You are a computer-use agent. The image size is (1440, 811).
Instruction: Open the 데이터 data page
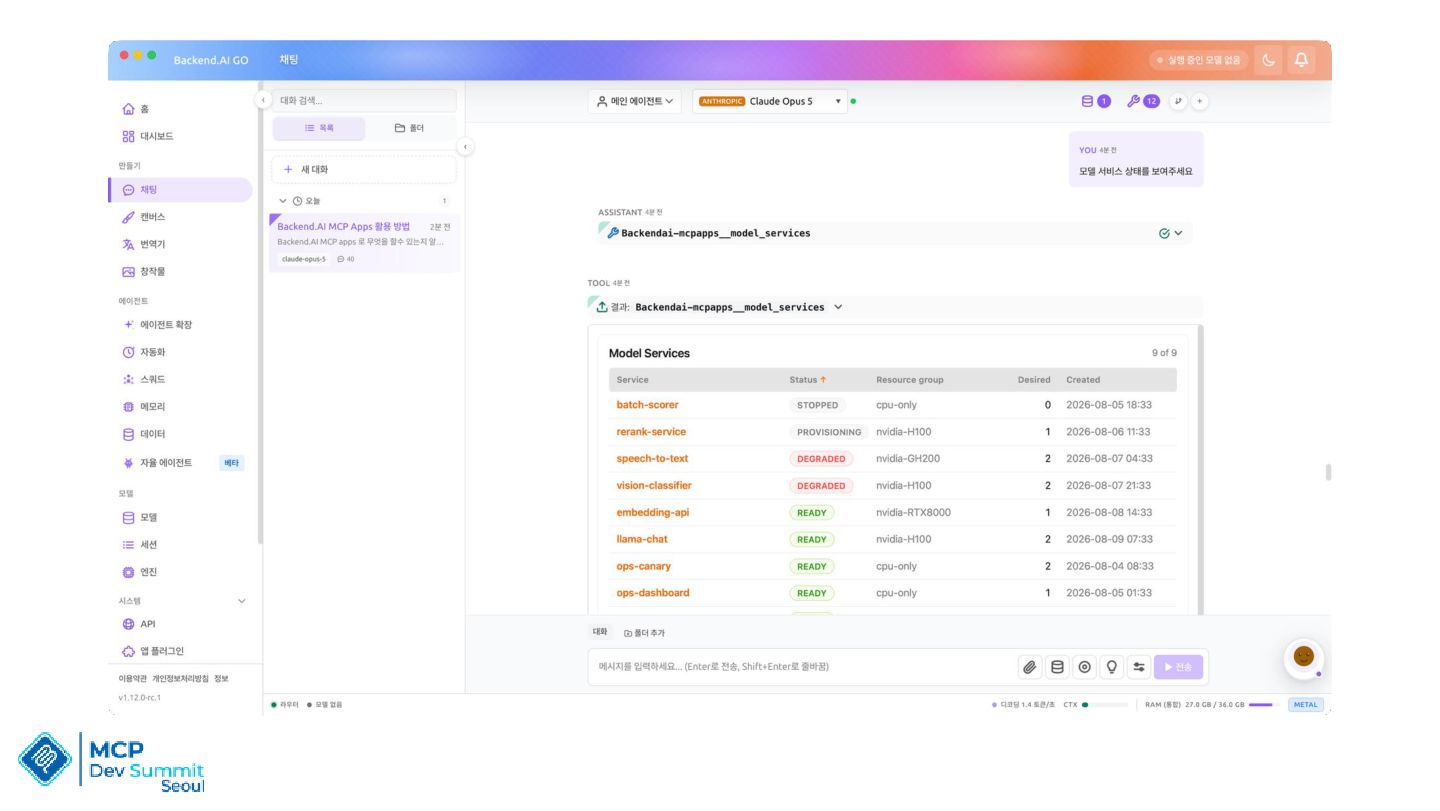coord(180,434)
